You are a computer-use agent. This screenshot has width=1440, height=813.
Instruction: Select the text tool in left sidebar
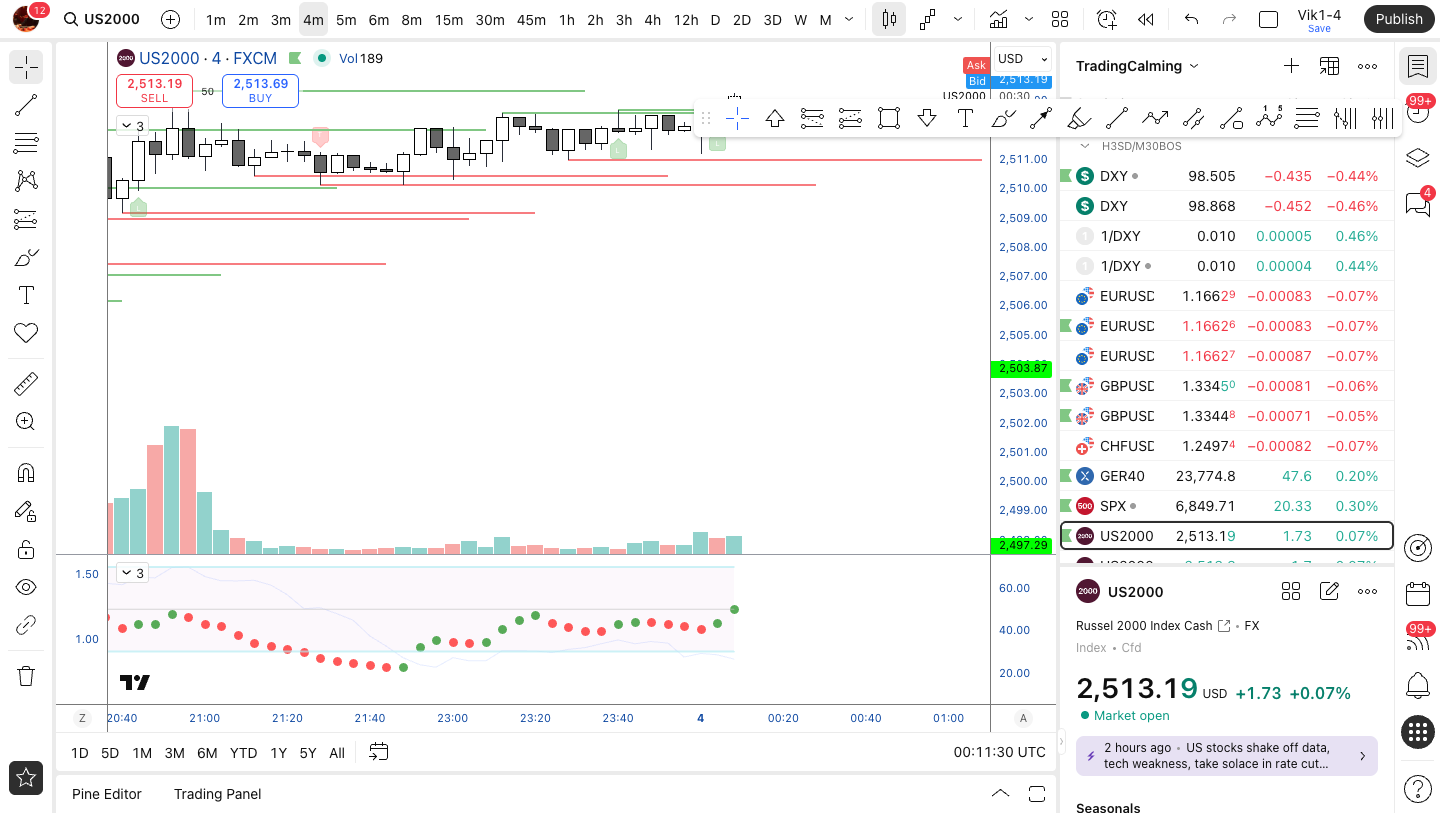[x=26, y=295]
